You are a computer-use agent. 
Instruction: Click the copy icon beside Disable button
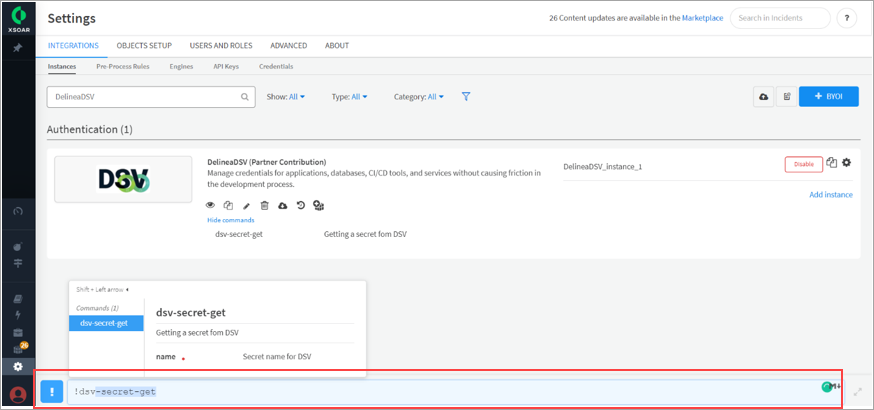click(x=831, y=163)
